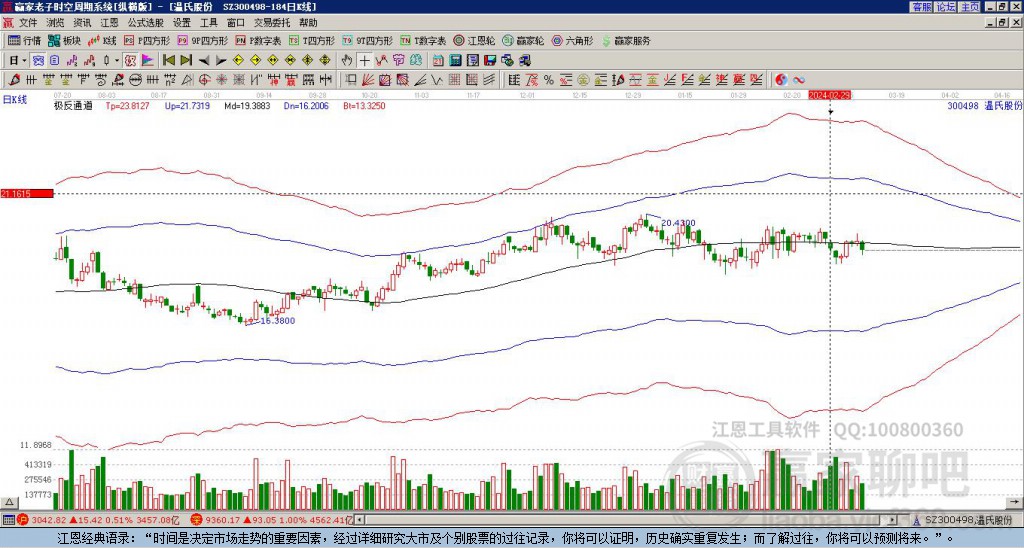Launch the 赢家轮 wheel tool
The width and height of the screenshot is (1024, 548).
[x=523, y=40]
